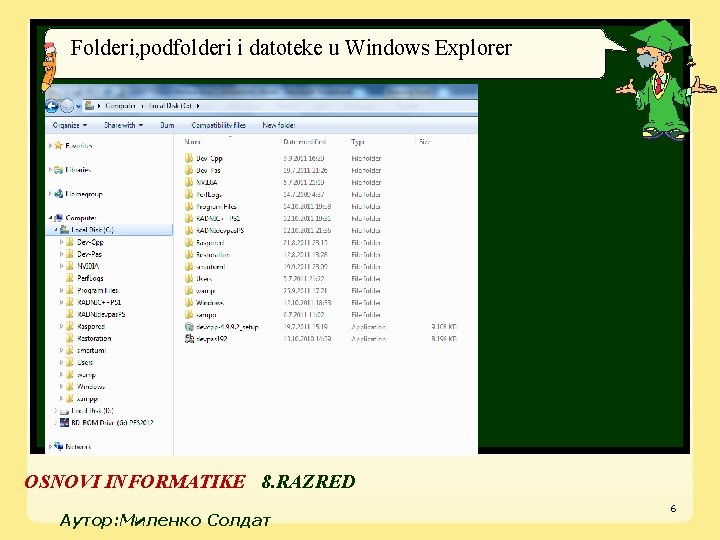The height and width of the screenshot is (540, 720).
Task: Select RADNIdevpasPS folder in navigation tree
Action: pyautogui.click(x=101, y=315)
